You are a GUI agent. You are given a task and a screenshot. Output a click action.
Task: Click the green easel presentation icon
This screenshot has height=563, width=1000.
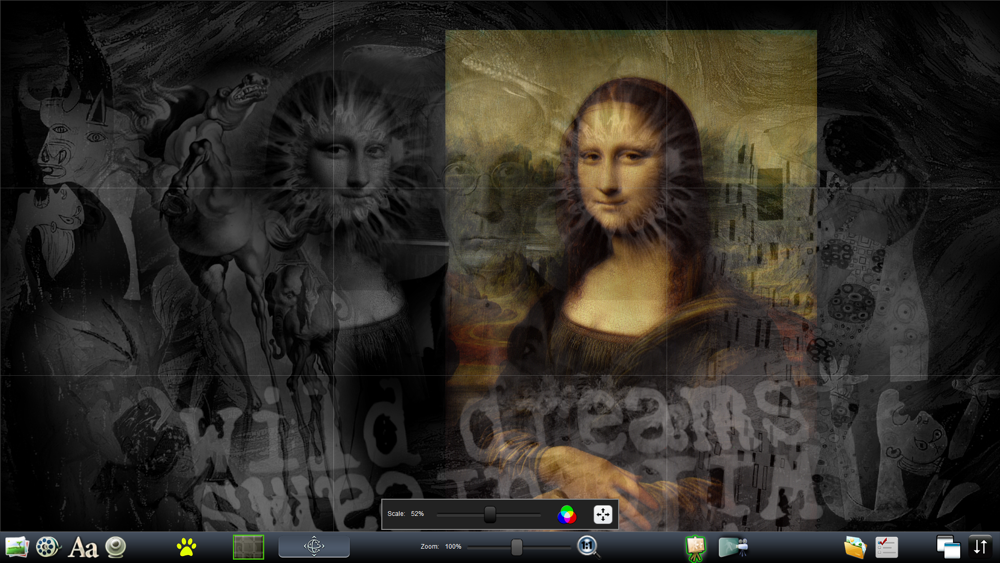(695, 547)
